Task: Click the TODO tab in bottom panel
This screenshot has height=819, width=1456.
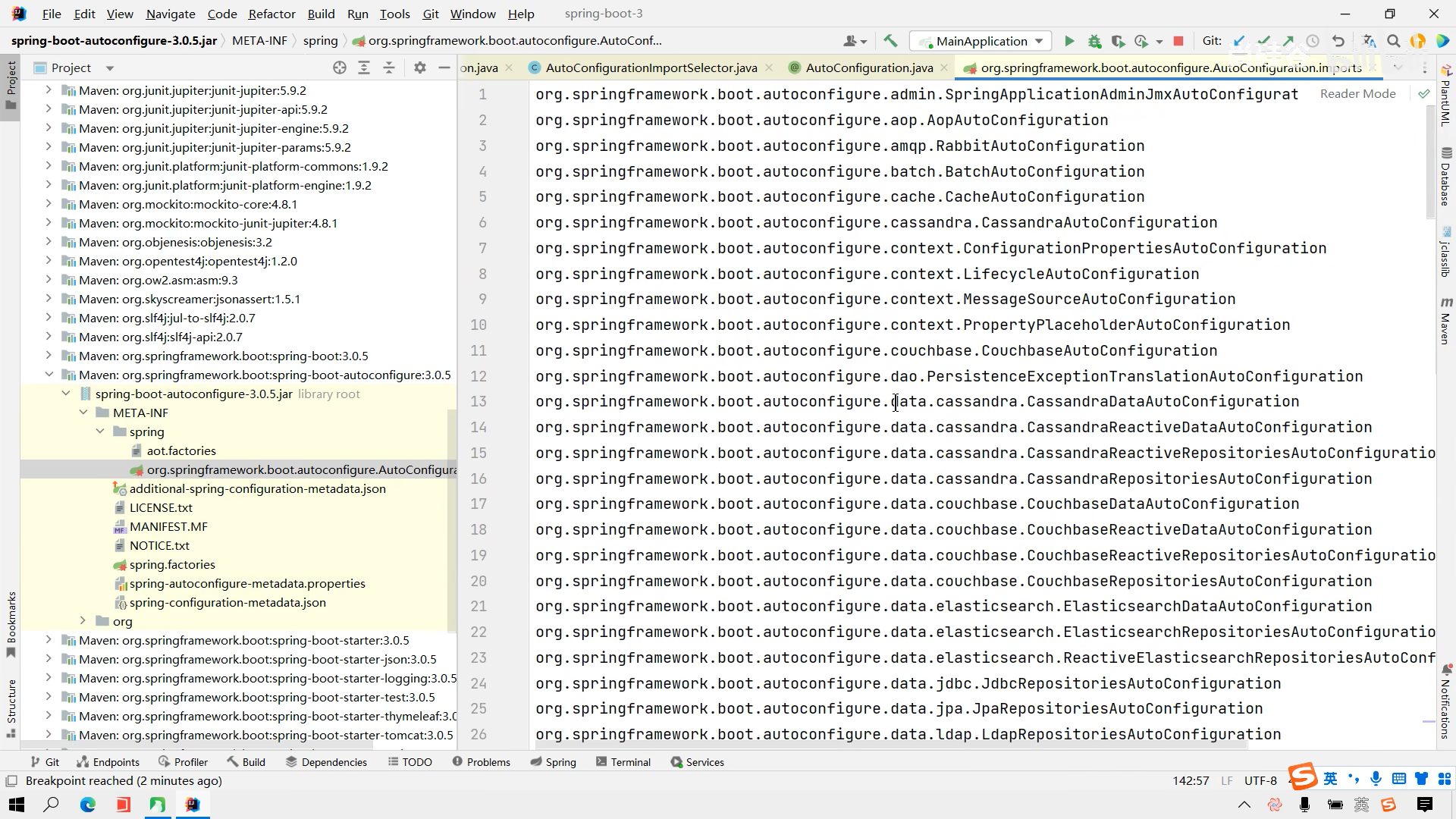Action: (x=413, y=762)
